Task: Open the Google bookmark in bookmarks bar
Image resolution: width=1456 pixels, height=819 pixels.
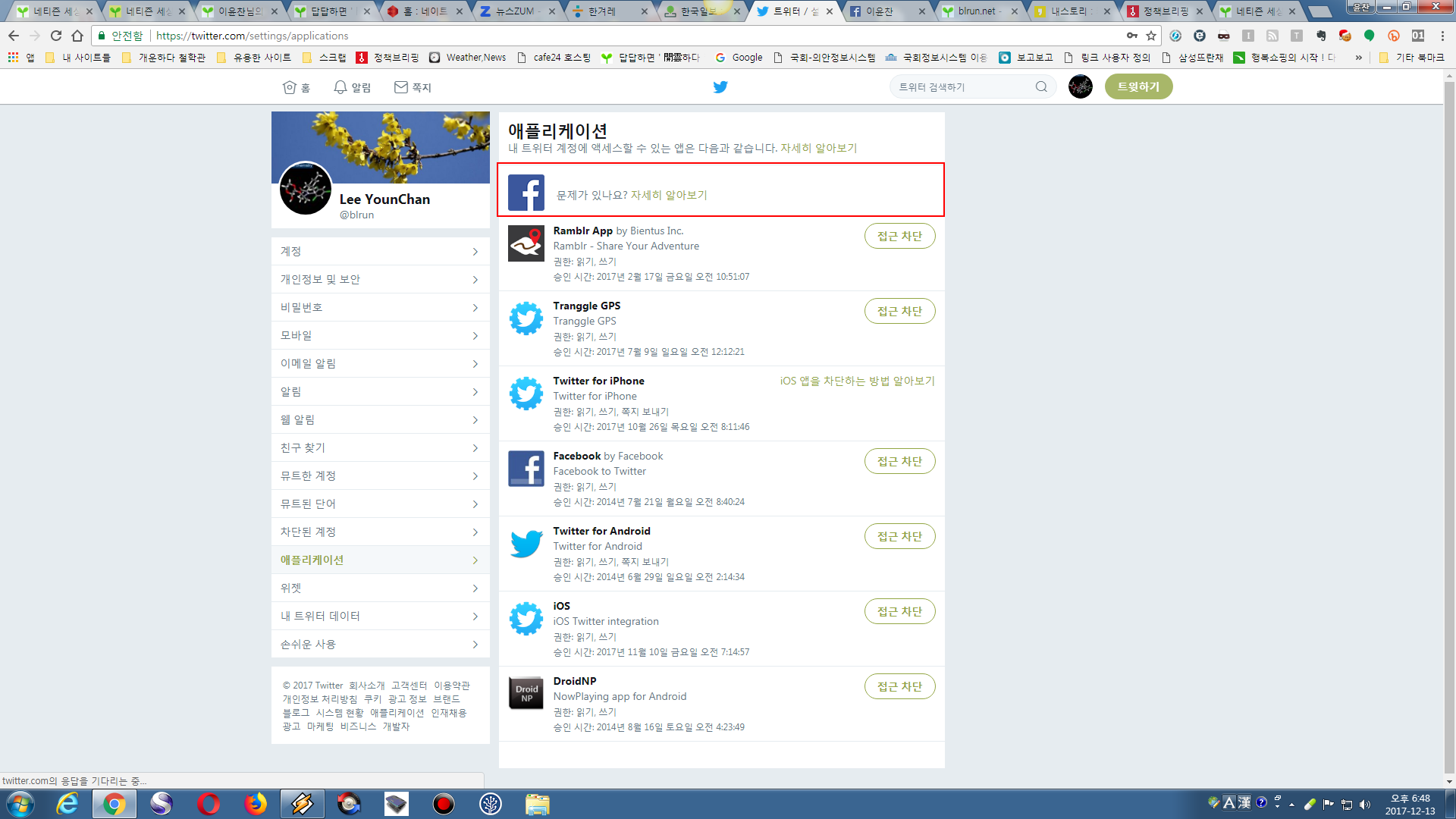Action: tap(739, 57)
